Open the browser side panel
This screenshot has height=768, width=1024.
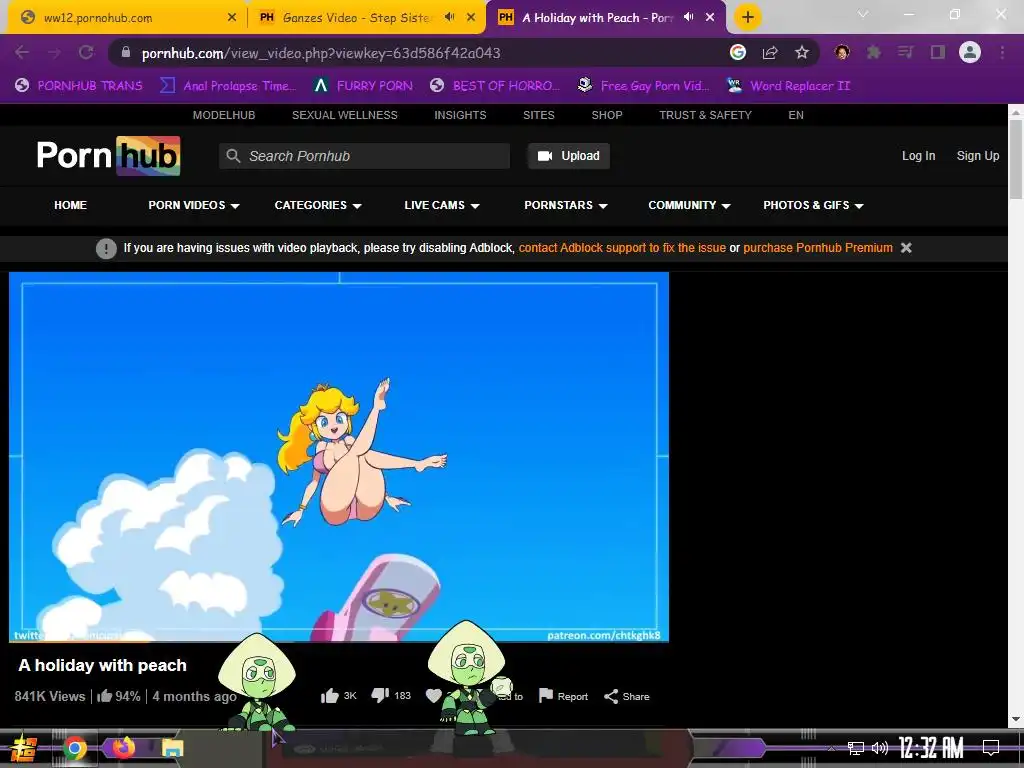pyautogui.click(x=938, y=52)
